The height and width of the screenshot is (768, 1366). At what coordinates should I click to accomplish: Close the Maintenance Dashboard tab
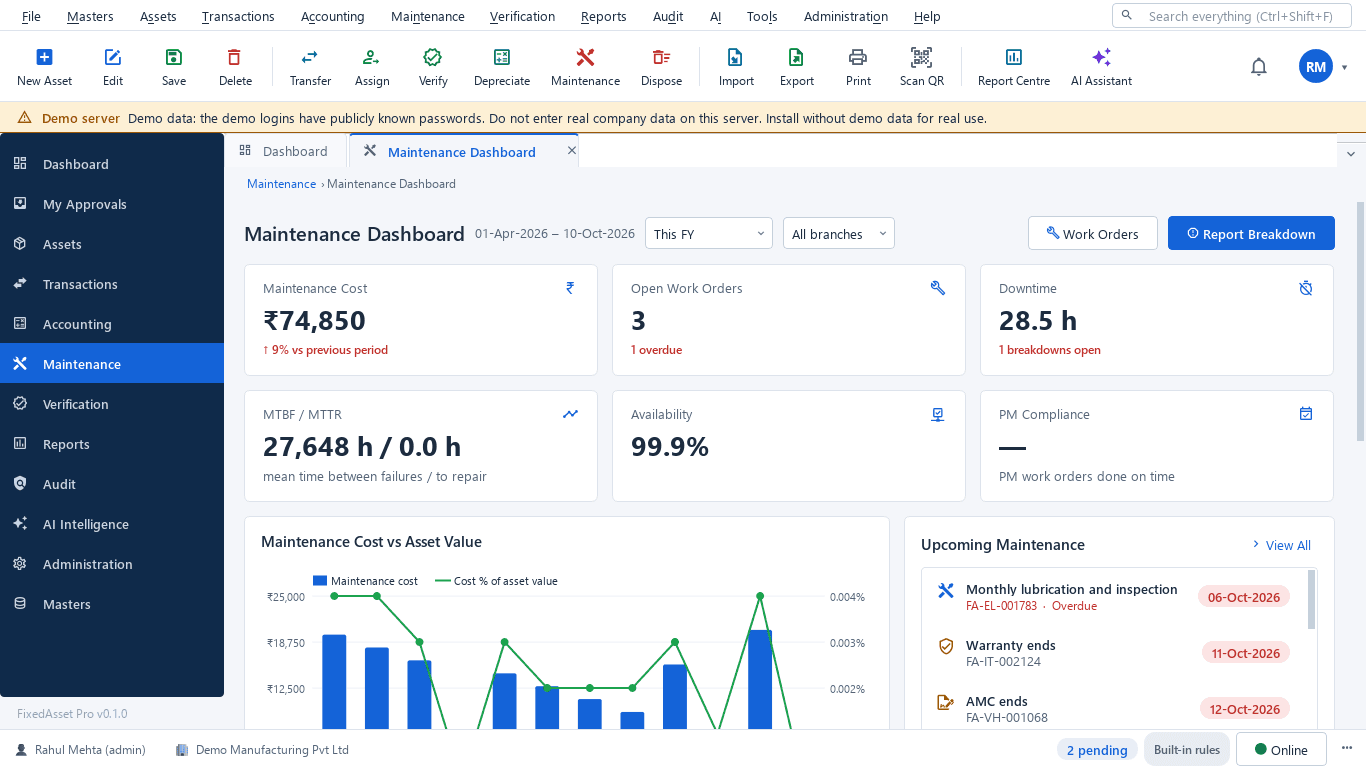pos(572,150)
